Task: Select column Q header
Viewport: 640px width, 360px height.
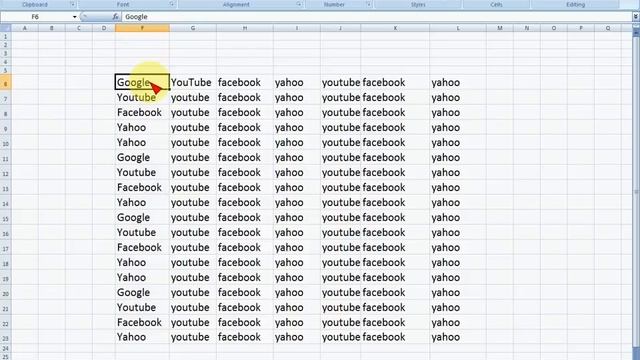Action: (x=608, y=28)
